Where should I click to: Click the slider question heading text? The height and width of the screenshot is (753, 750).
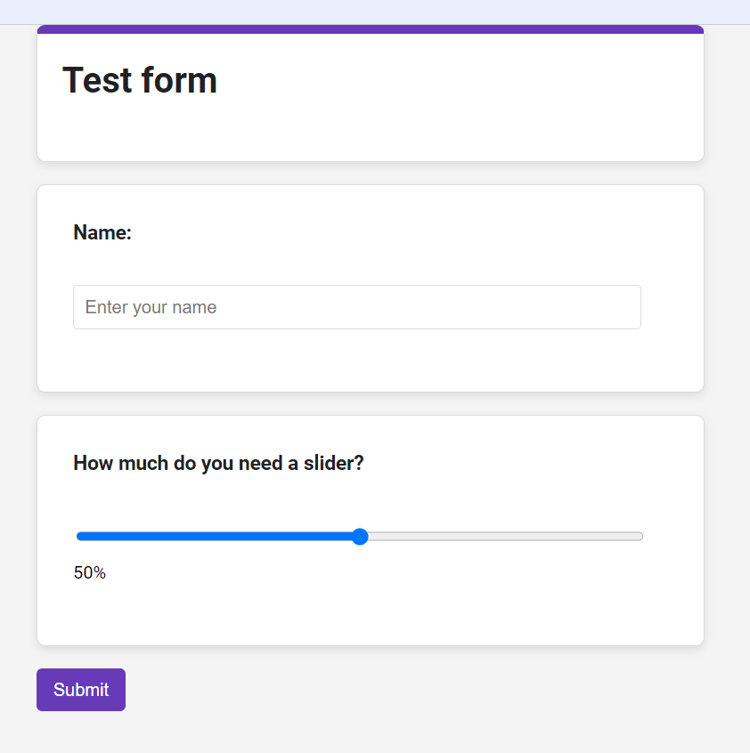coord(218,463)
